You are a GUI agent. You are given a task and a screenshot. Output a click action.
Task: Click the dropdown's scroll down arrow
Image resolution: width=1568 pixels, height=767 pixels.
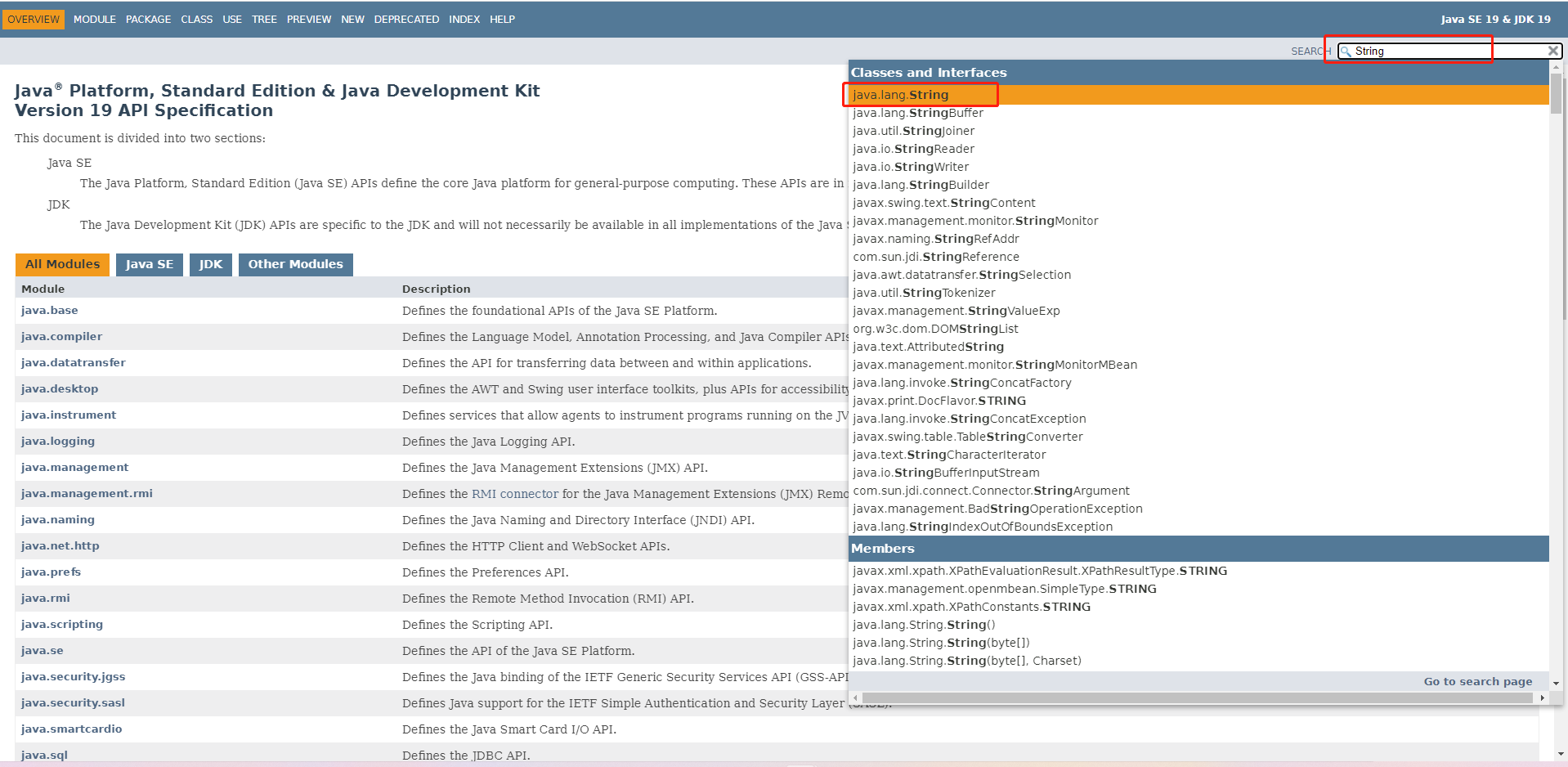click(1556, 683)
